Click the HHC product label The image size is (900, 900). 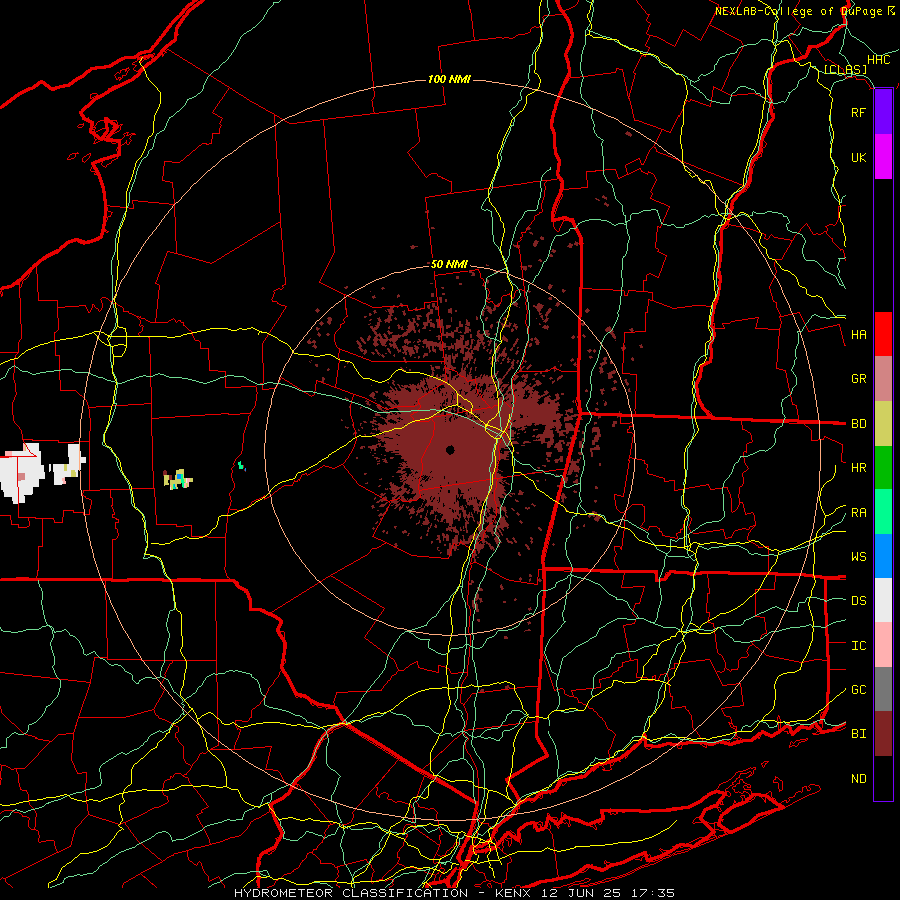pos(878,60)
